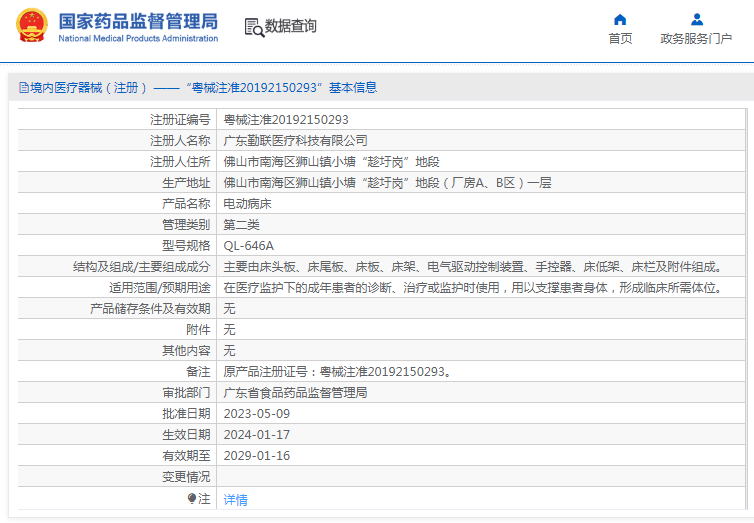Image resolution: width=754 pixels, height=523 pixels.
Task: Click 无 in 附件 row
Action: click(229, 330)
